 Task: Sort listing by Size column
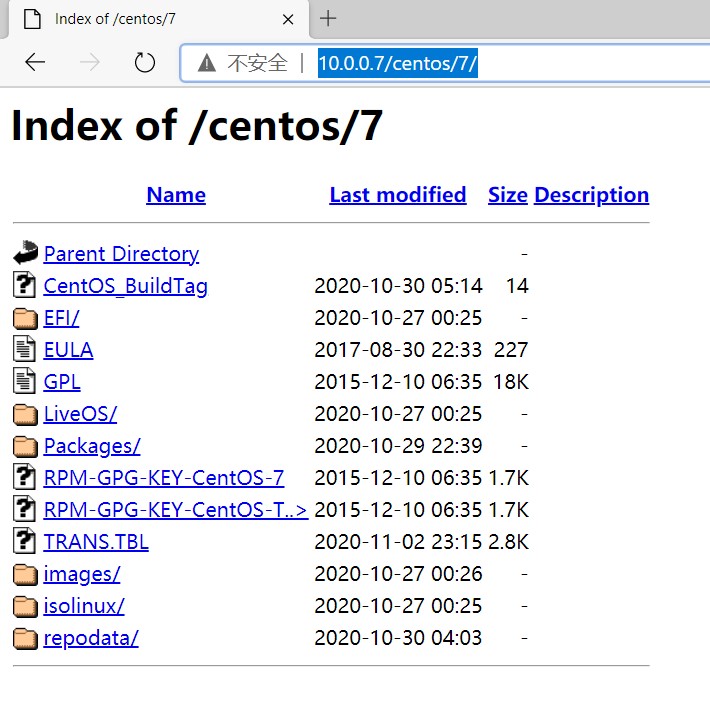[x=507, y=195]
